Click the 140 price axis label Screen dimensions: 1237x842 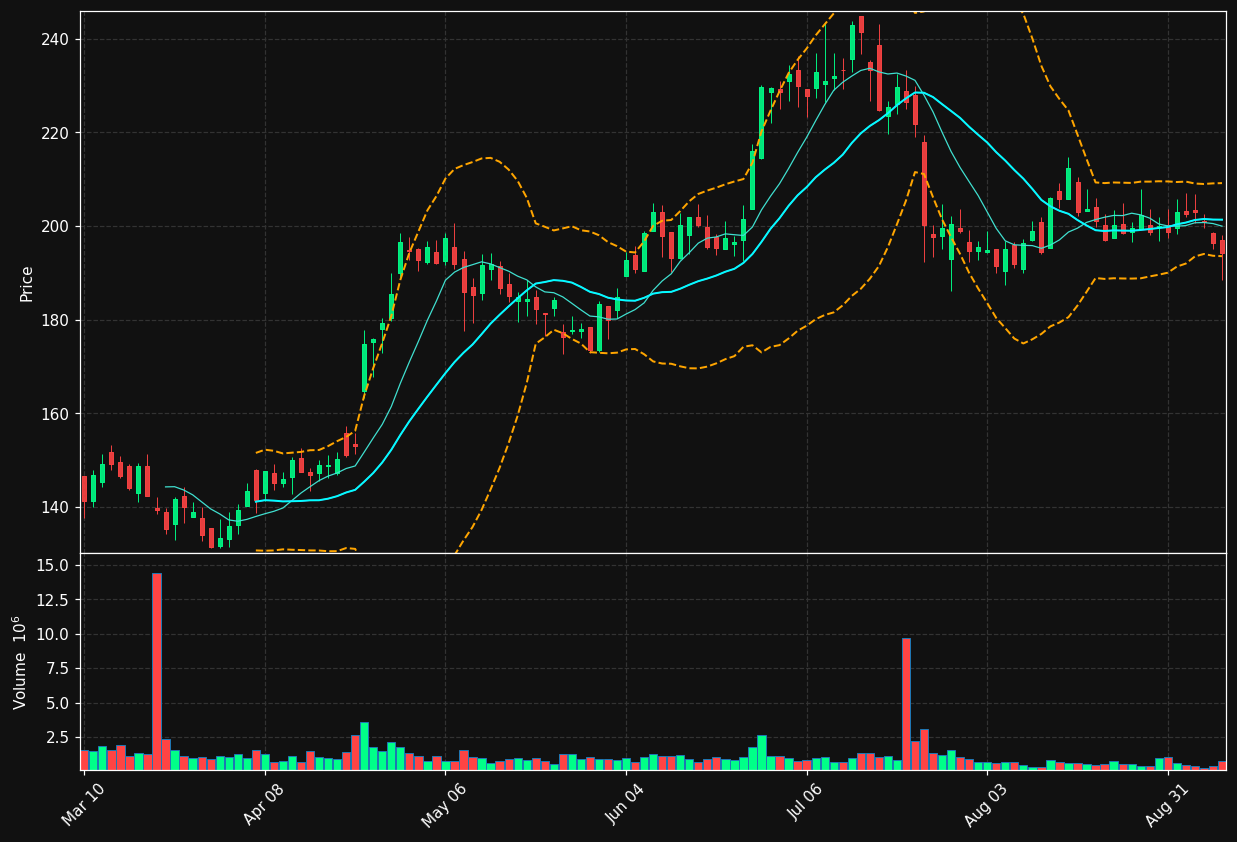pyautogui.click(x=55, y=508)
